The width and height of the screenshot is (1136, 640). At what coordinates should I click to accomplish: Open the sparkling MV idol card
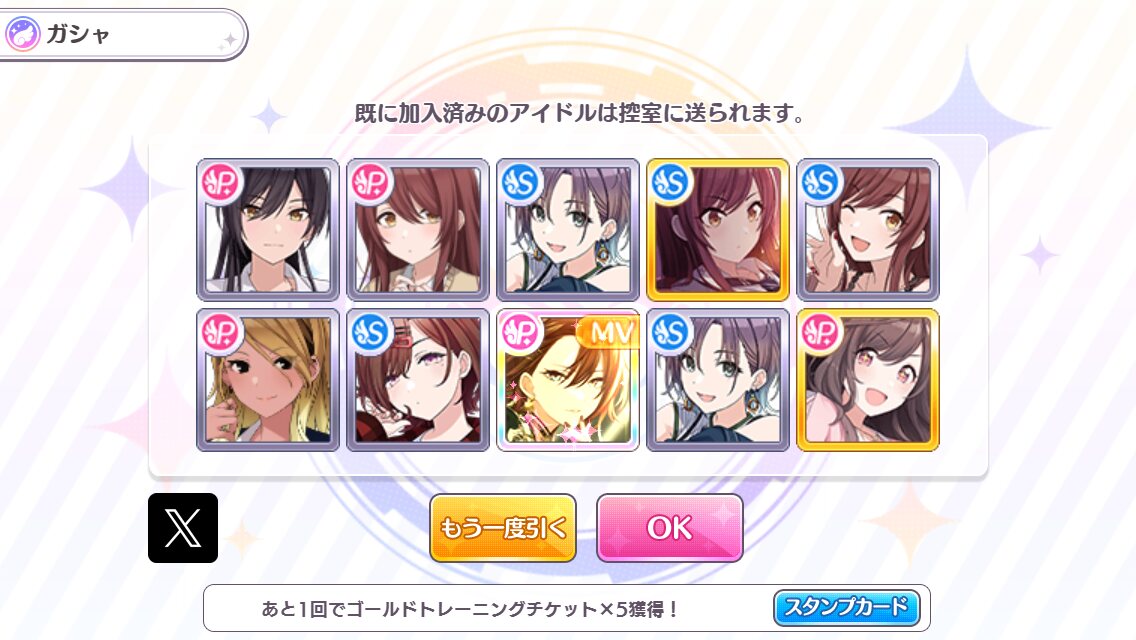click(568, 380)
